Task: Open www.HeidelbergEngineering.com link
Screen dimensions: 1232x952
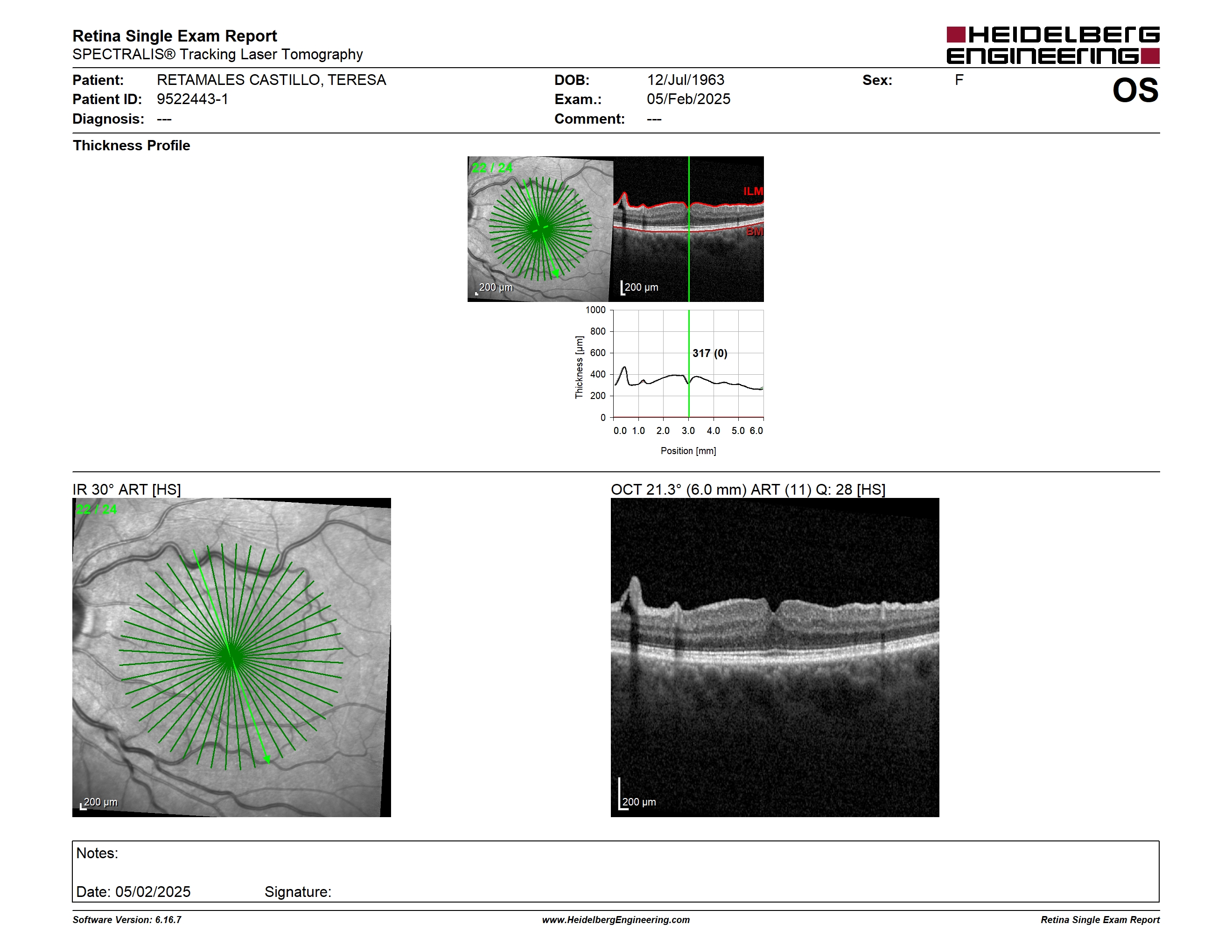Action: pos(616,920)
